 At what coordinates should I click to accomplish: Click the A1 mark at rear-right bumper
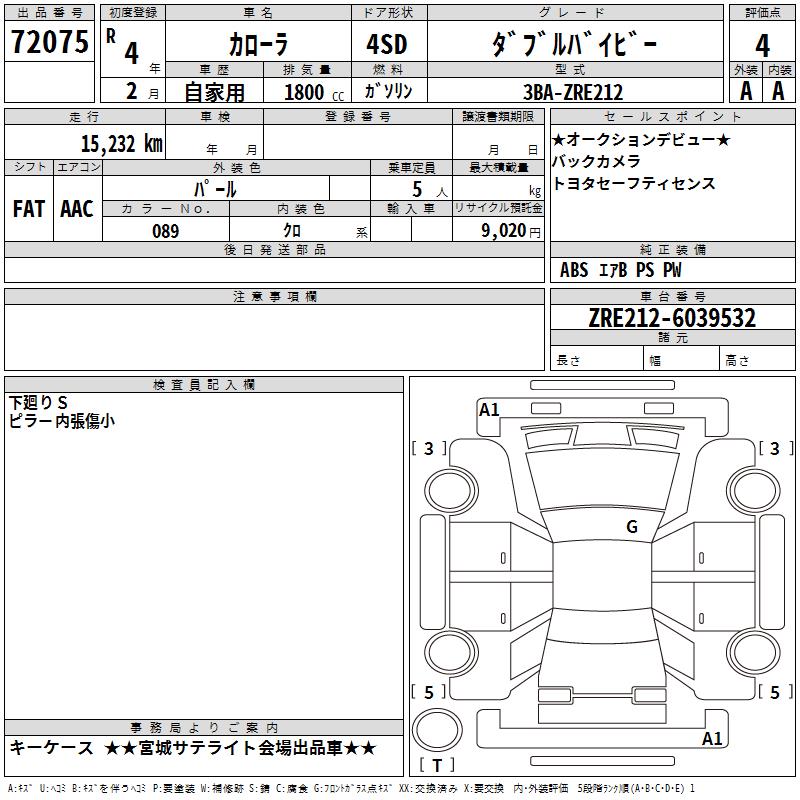click(x=712, y=739)
